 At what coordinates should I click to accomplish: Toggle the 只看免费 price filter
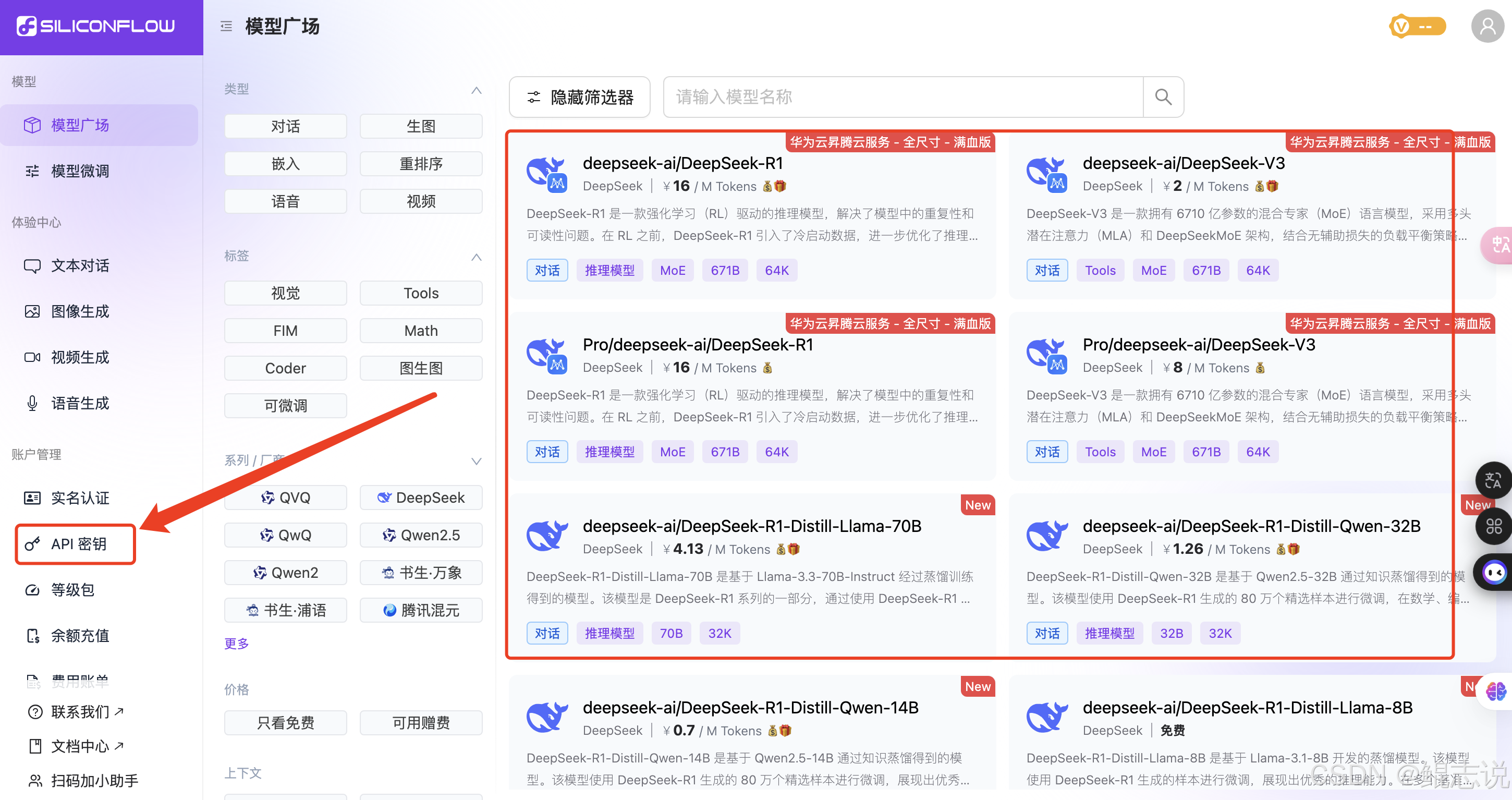pyautogui.click(x=285, y=722)
